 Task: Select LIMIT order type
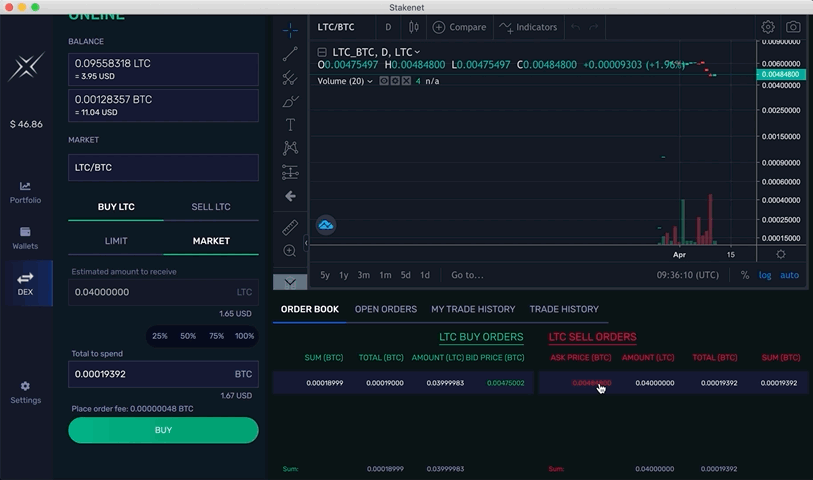tap(116, 241)
